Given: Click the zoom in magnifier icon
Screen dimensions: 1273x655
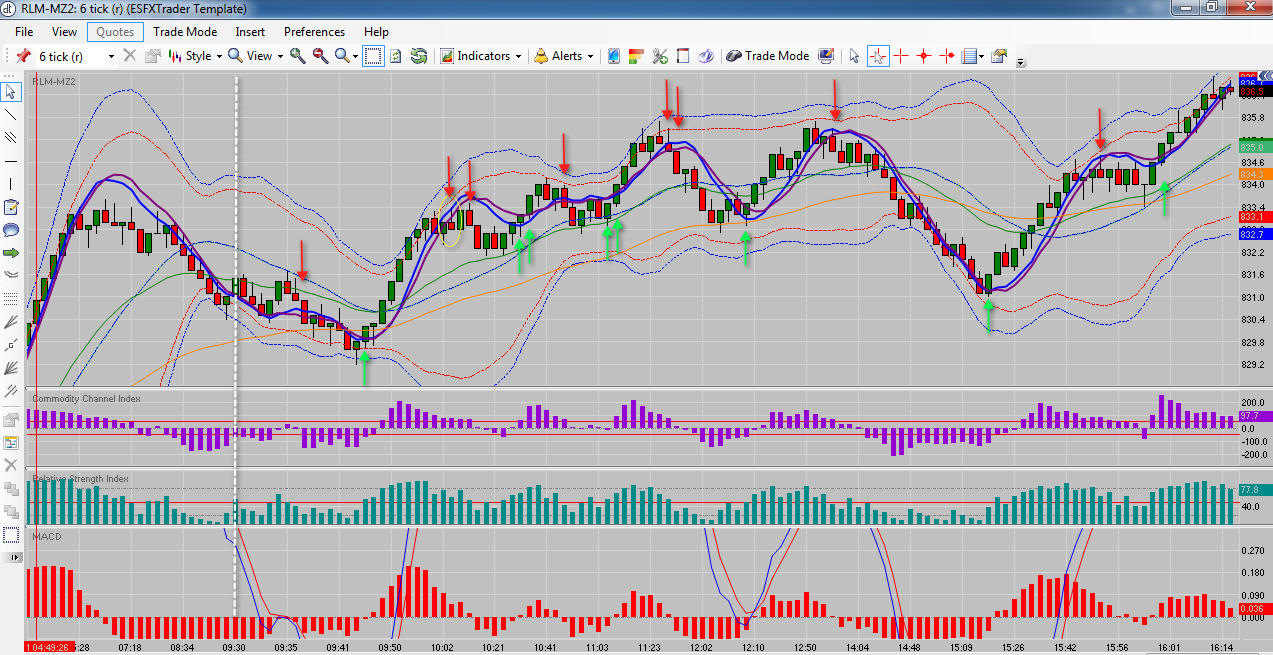Looking at the screenshot, I should [297, 56].
